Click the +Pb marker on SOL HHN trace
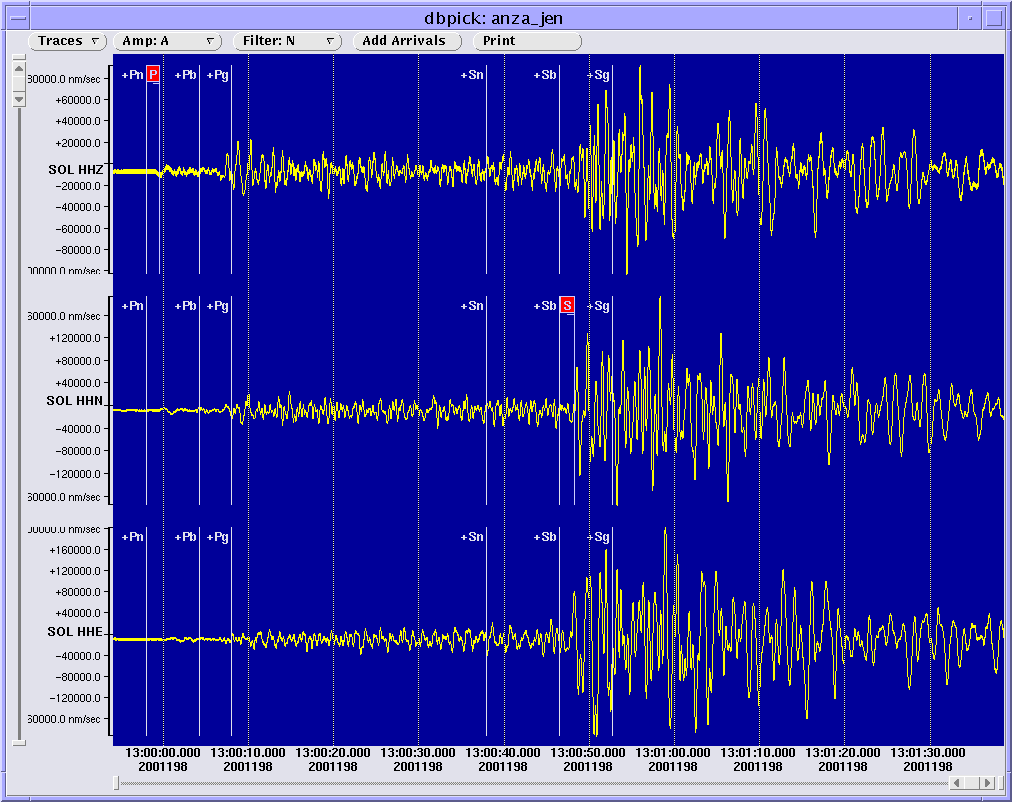This screenshot has width=1012, height=802. pyautogui.click(x=186, y=306)
